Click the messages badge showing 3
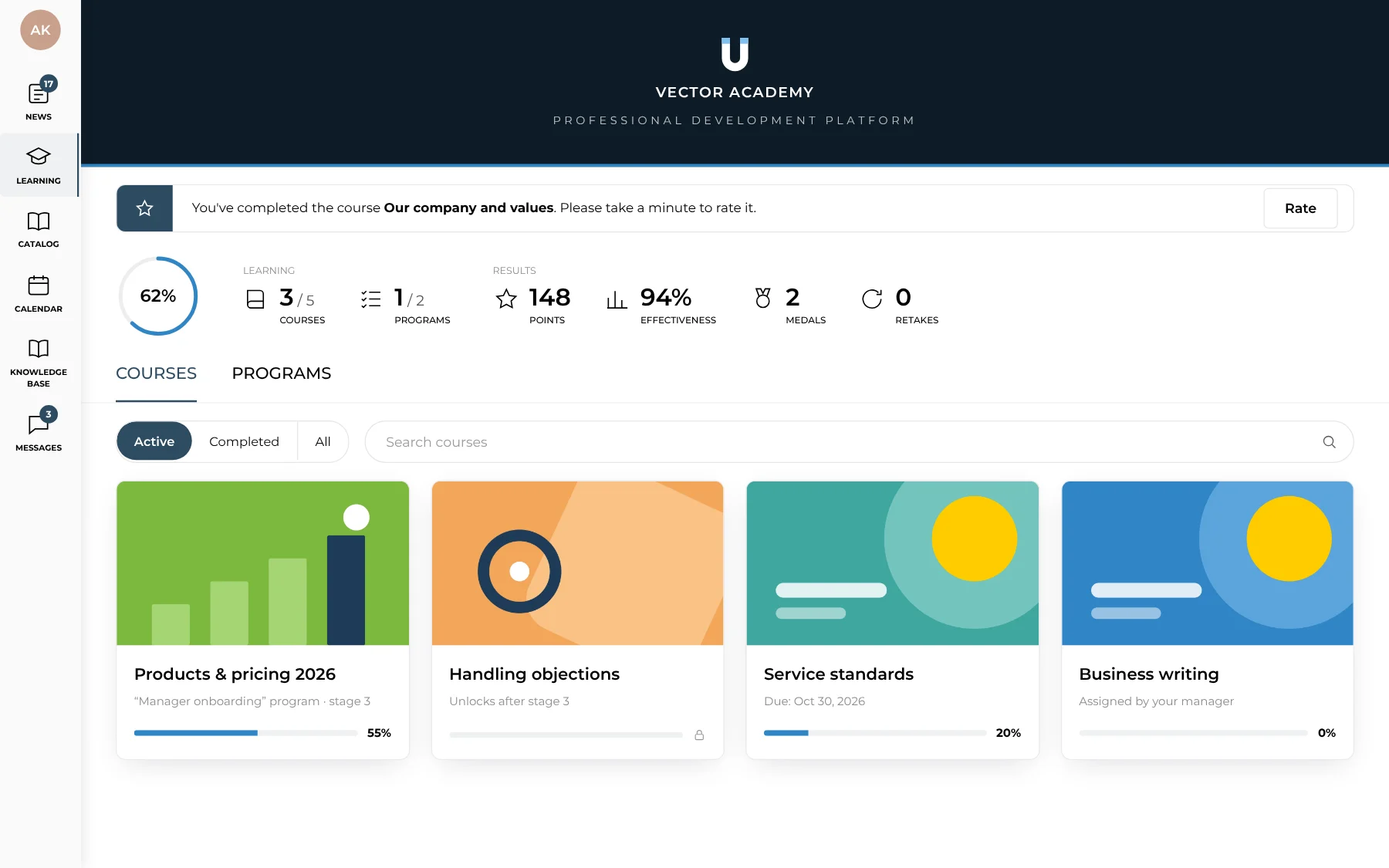This screenshot has height=868, width=1389. (49, 414)
